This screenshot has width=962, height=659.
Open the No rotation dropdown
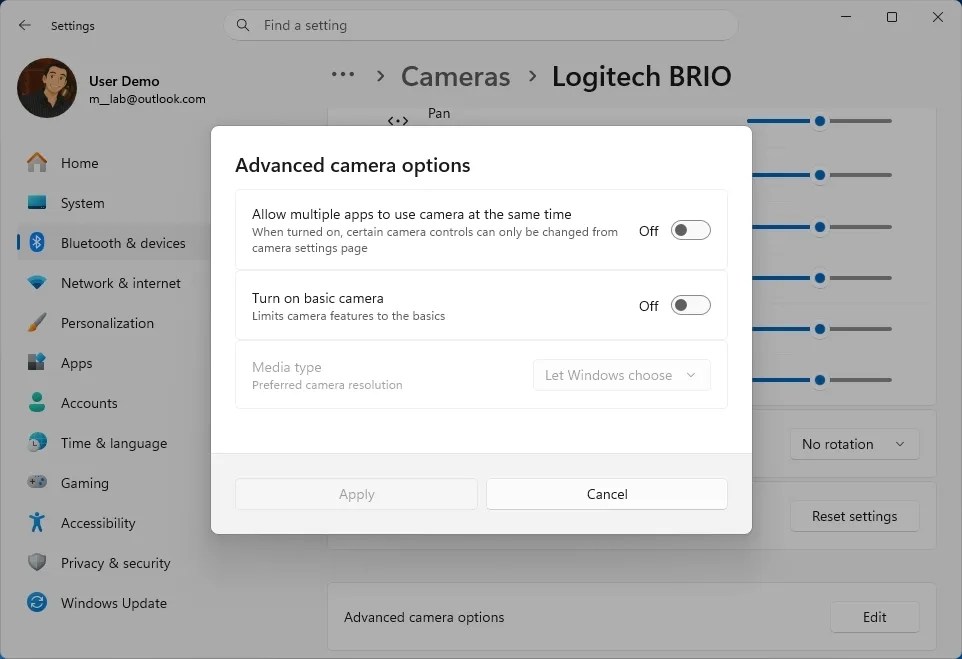pos(855,444)
